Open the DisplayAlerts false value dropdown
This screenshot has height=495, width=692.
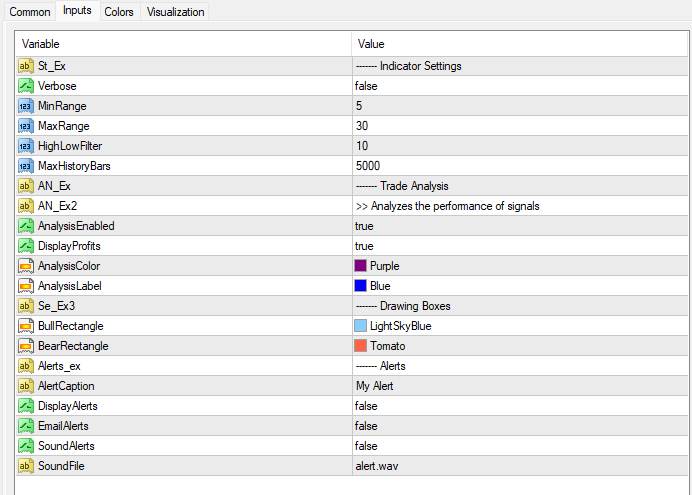366,406
